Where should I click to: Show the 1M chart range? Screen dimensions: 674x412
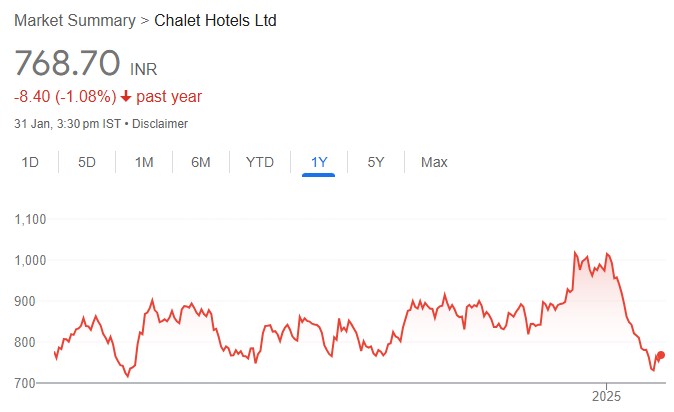tap(144, 162)
